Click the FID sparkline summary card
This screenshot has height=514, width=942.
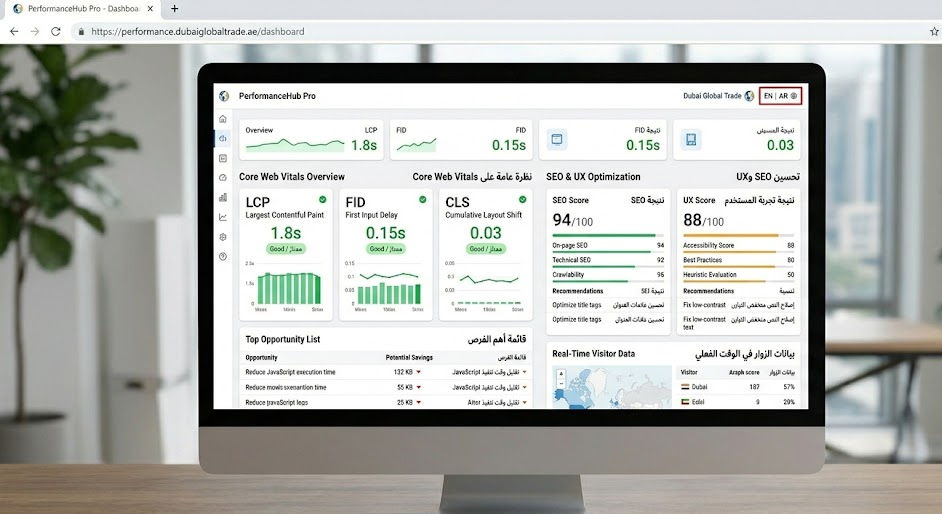pyautogui.click(x=461, y=140)
